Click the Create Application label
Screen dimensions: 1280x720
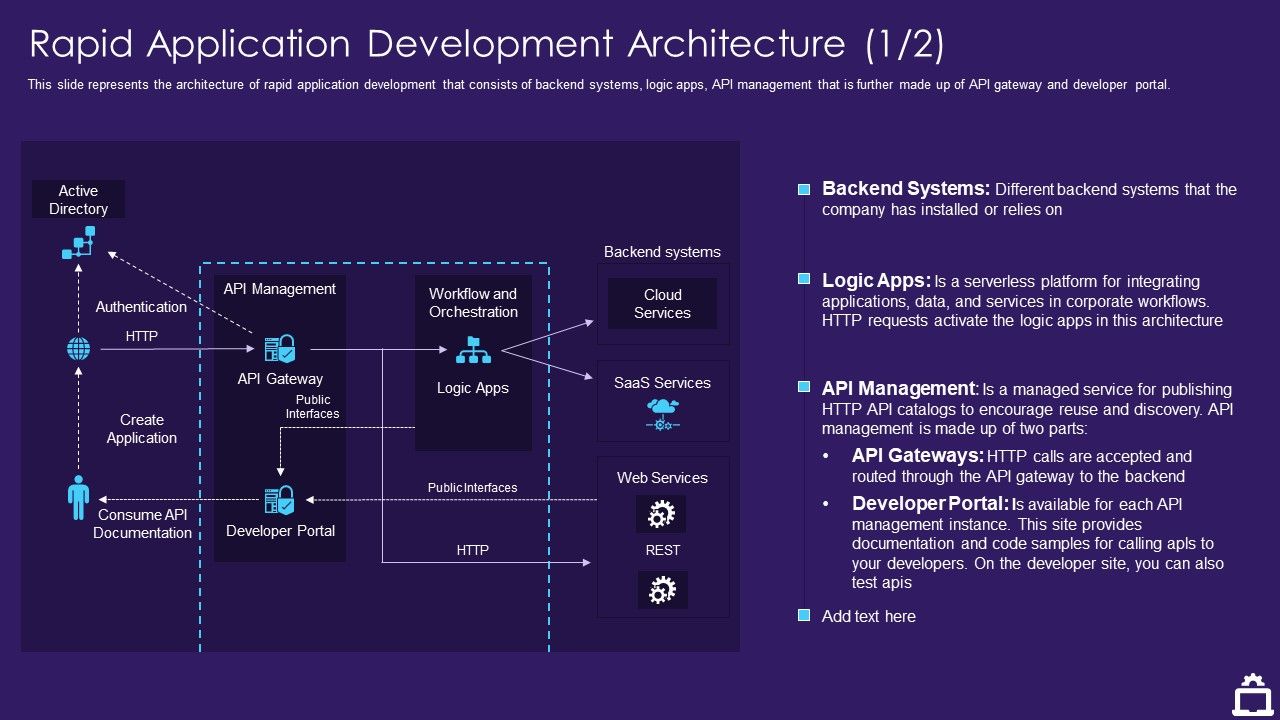pyautogui.click(x=141, y=429)
